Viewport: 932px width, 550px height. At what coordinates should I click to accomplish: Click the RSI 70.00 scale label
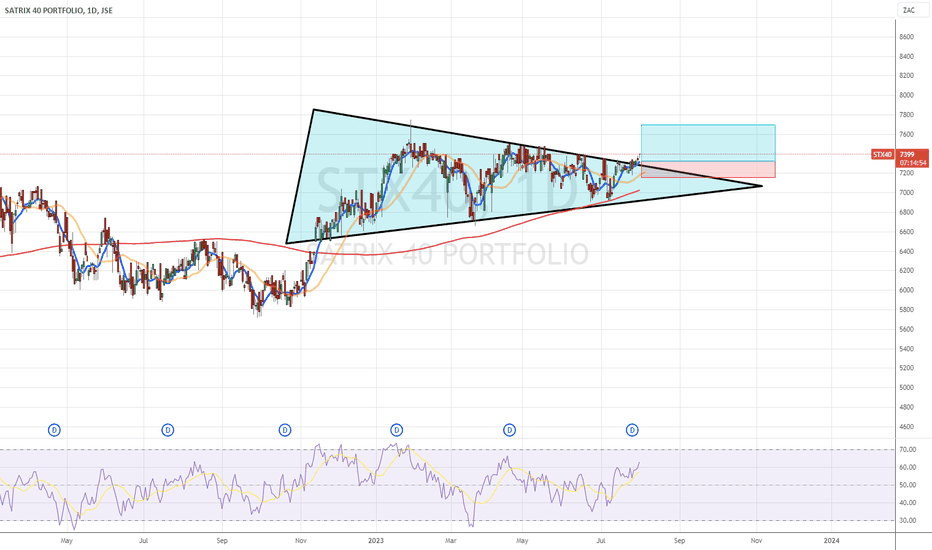(908, 450)
